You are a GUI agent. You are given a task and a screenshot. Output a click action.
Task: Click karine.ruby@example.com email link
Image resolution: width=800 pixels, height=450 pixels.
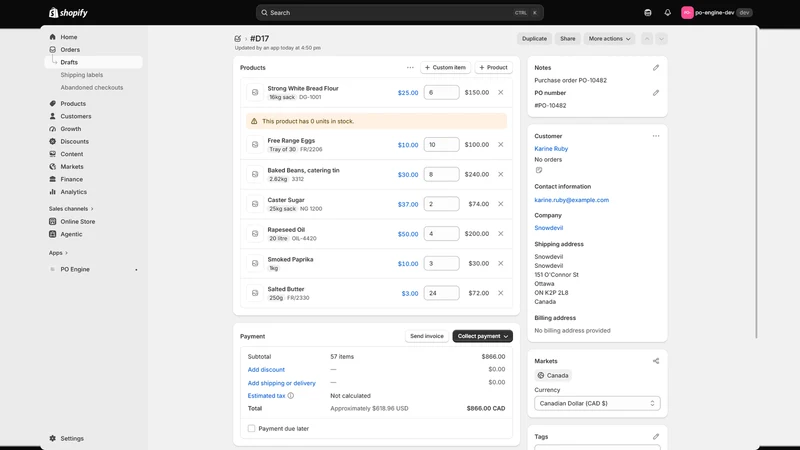tap(571, 200)
